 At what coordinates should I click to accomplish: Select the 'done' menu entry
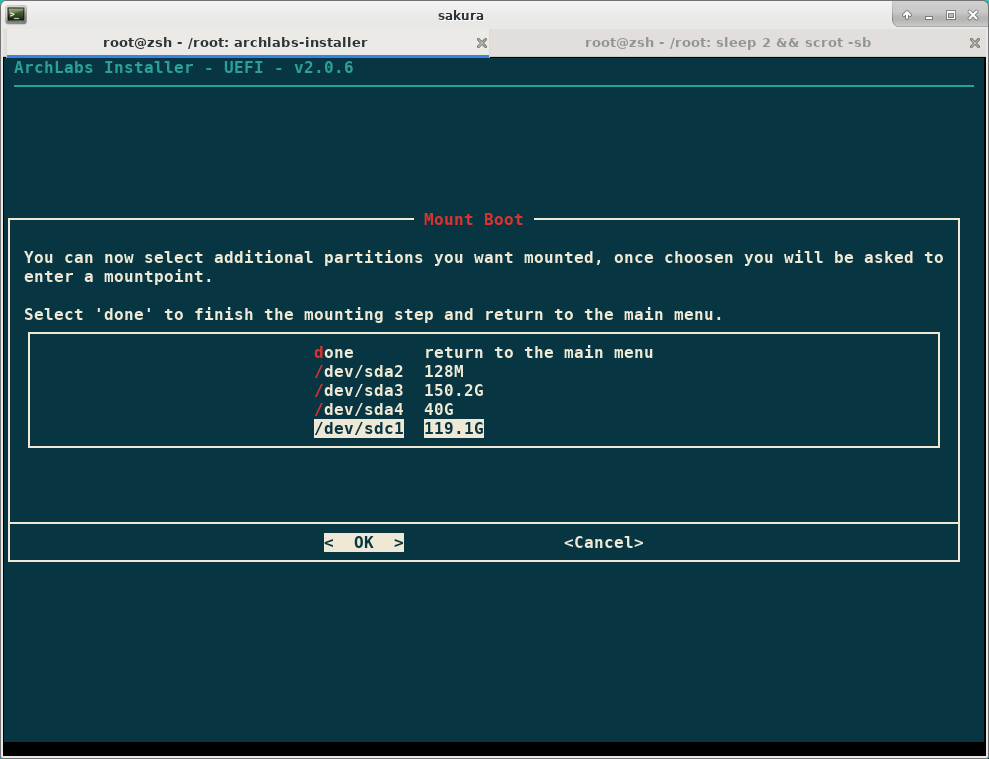pos(483,353)
